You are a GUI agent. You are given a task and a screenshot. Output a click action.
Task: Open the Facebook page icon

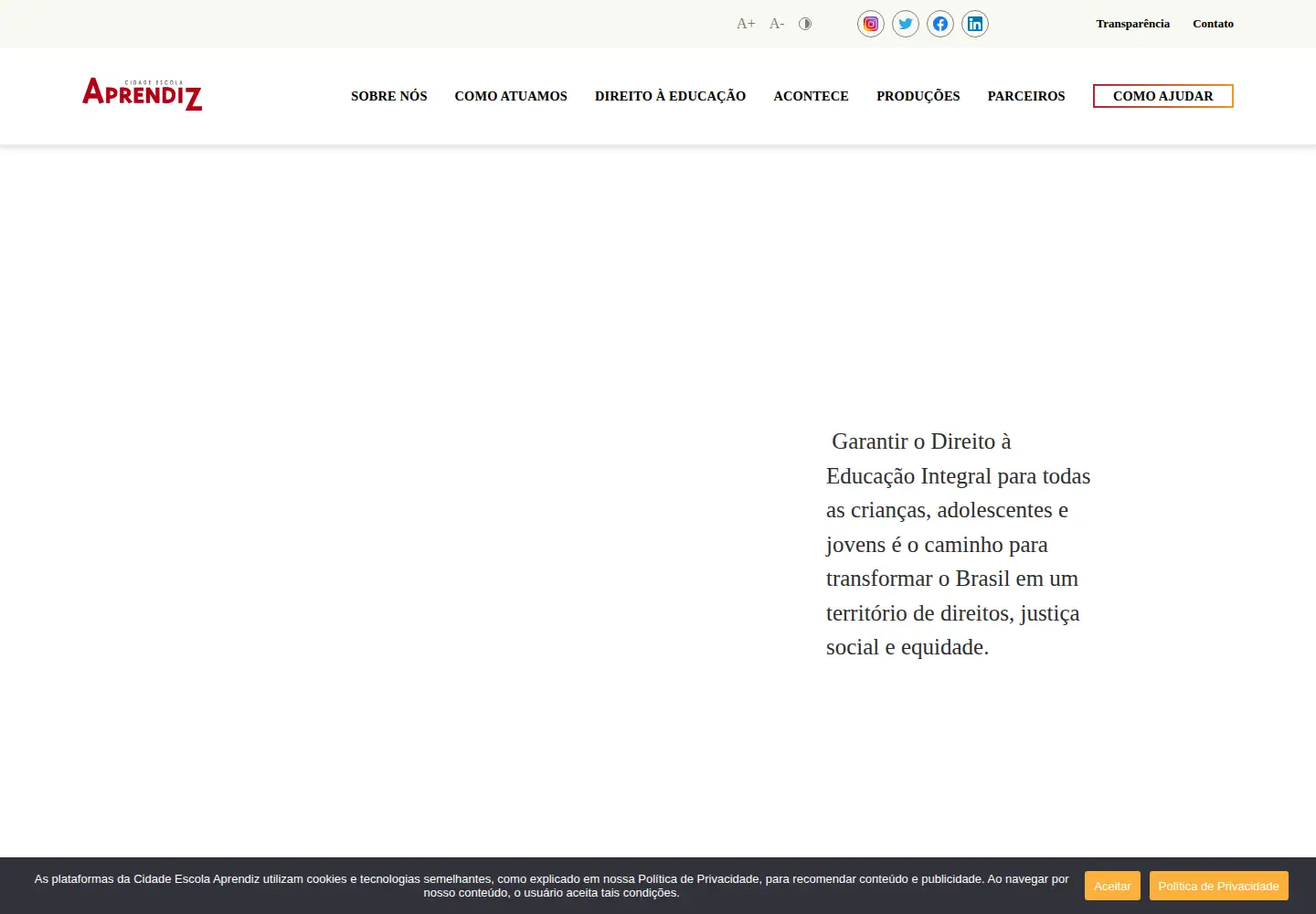point(940,24)
